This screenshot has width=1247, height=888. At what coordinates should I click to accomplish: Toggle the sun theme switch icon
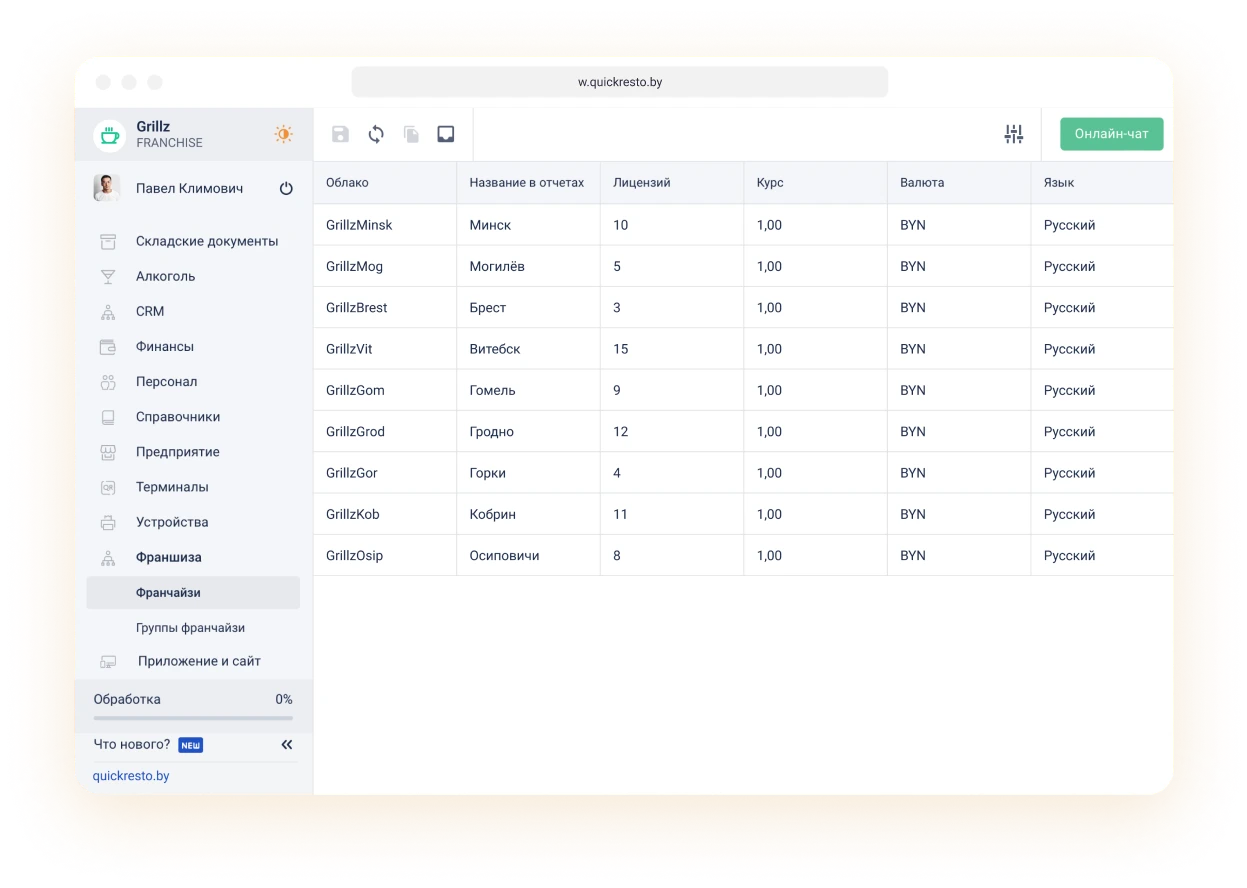pos(284,134)
